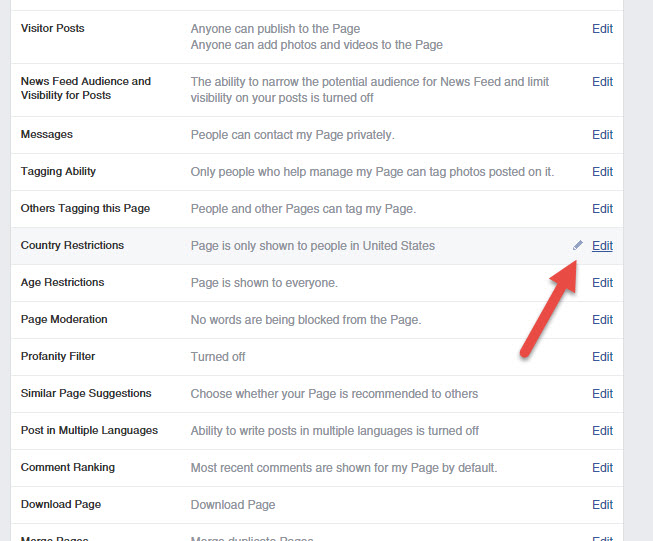The width and height of the screenshot is (653, 541).
Task: Select the Profanity Filter label
Action: [x=58, y=356]
